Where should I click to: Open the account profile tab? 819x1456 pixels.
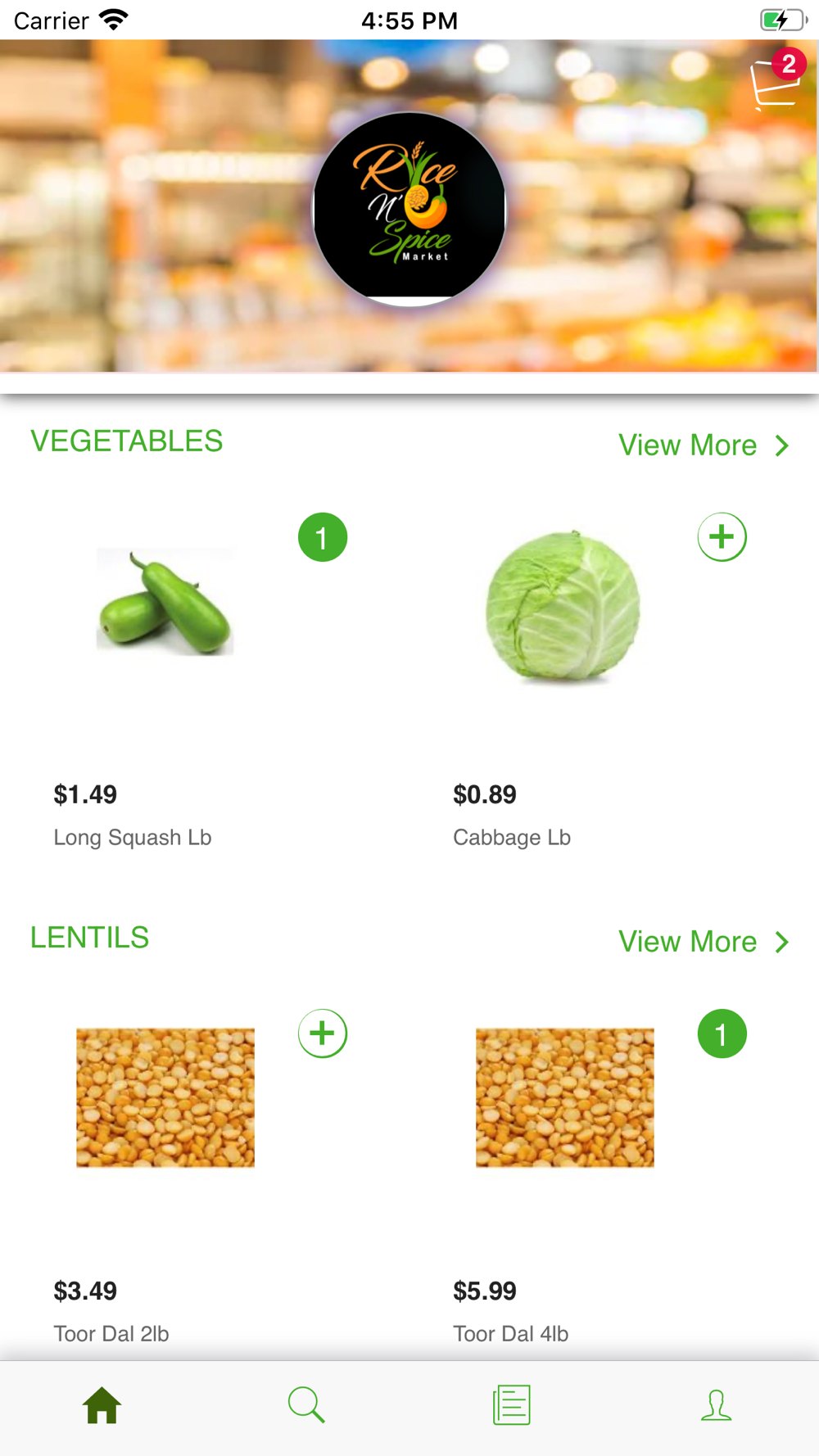click(x=717, y=1405)
